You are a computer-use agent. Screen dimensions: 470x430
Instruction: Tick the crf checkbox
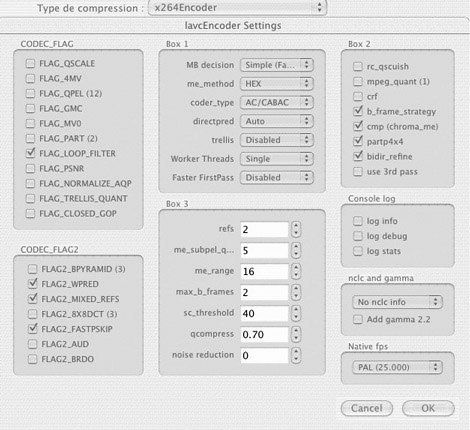pyautogui.click(x=358, y=96)
